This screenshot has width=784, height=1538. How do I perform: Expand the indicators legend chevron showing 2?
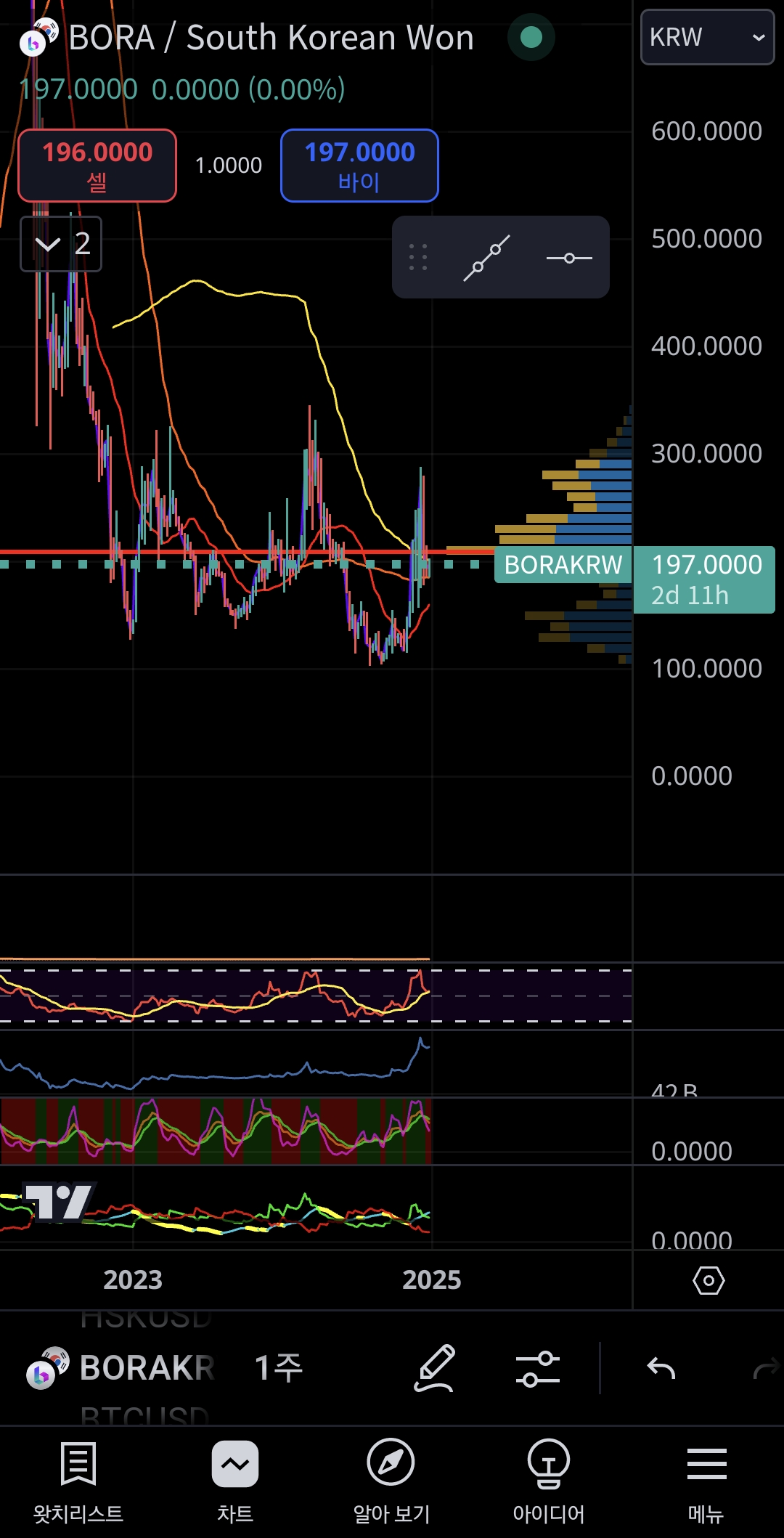click(61, 244)
